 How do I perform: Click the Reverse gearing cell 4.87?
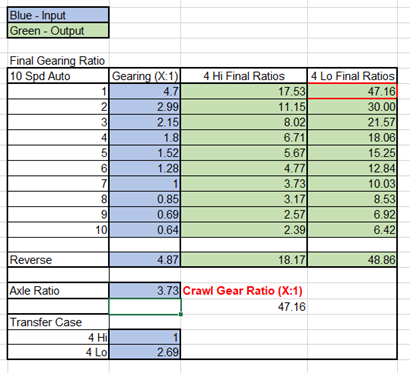tap(145, 260)
